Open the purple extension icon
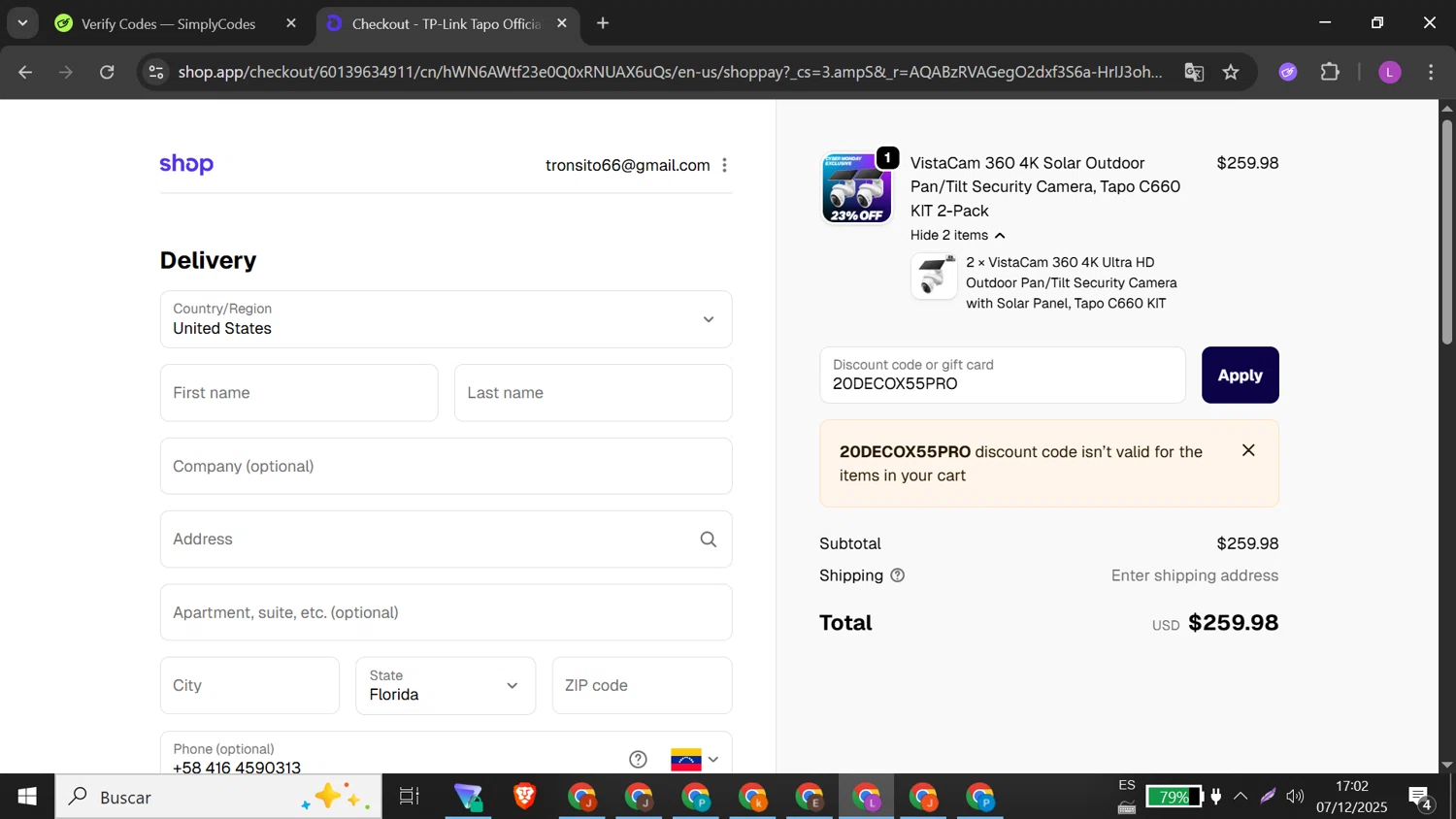 pyautogui.click(x=1288, y=72)
